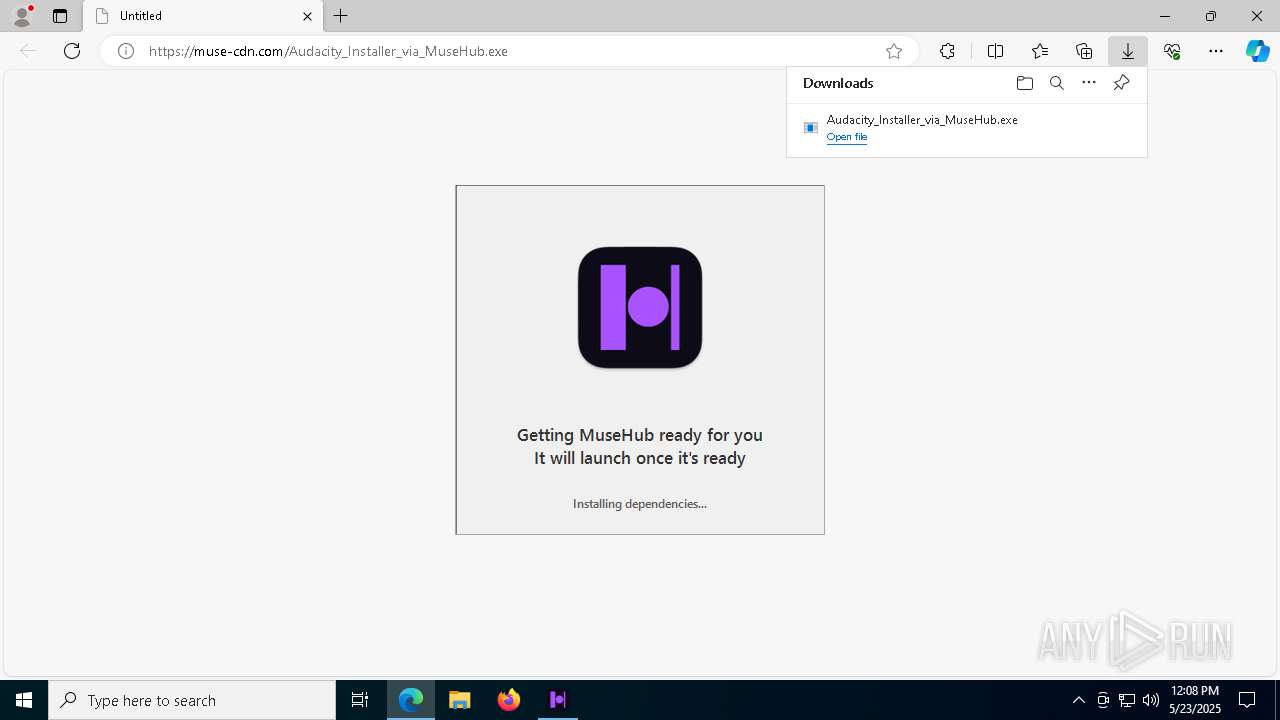1280x720 pixels.
Task: Click the browser back arrow
Action: (x=28, y=51)
